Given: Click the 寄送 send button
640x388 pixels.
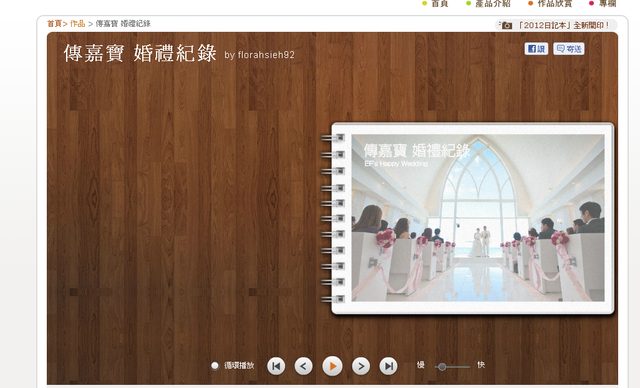Looking at the screenshot, I should point(569,49).
